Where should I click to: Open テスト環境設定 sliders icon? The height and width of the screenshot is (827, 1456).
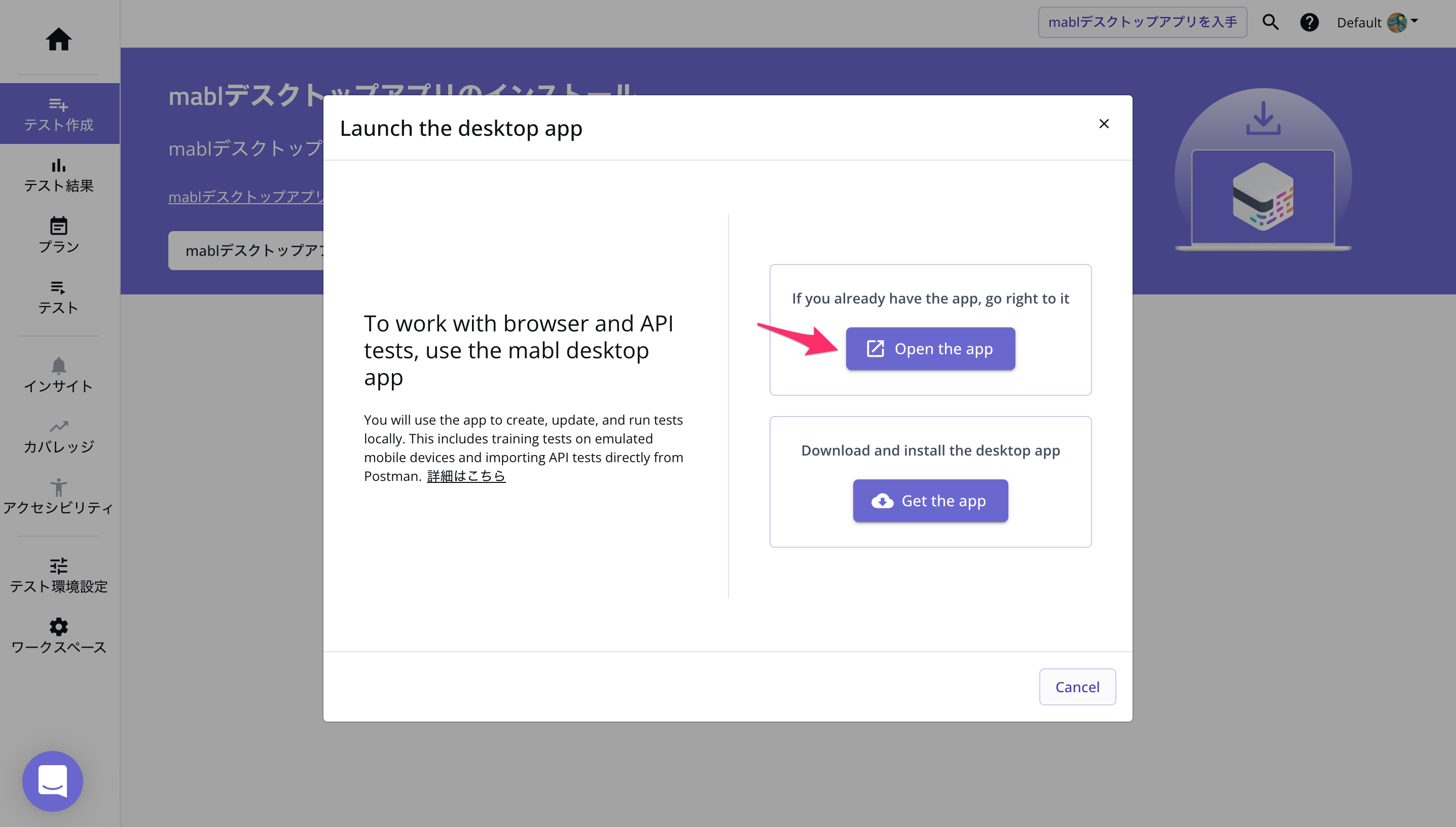tap(58, 566)
